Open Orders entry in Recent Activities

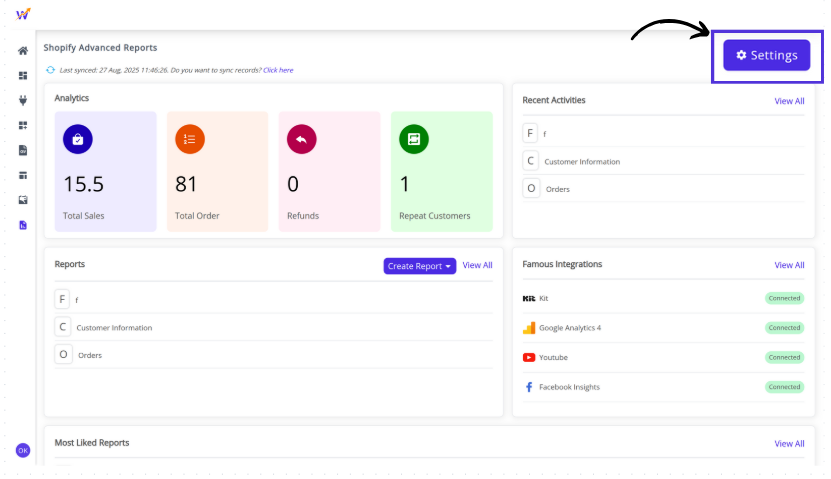(558, 189)
